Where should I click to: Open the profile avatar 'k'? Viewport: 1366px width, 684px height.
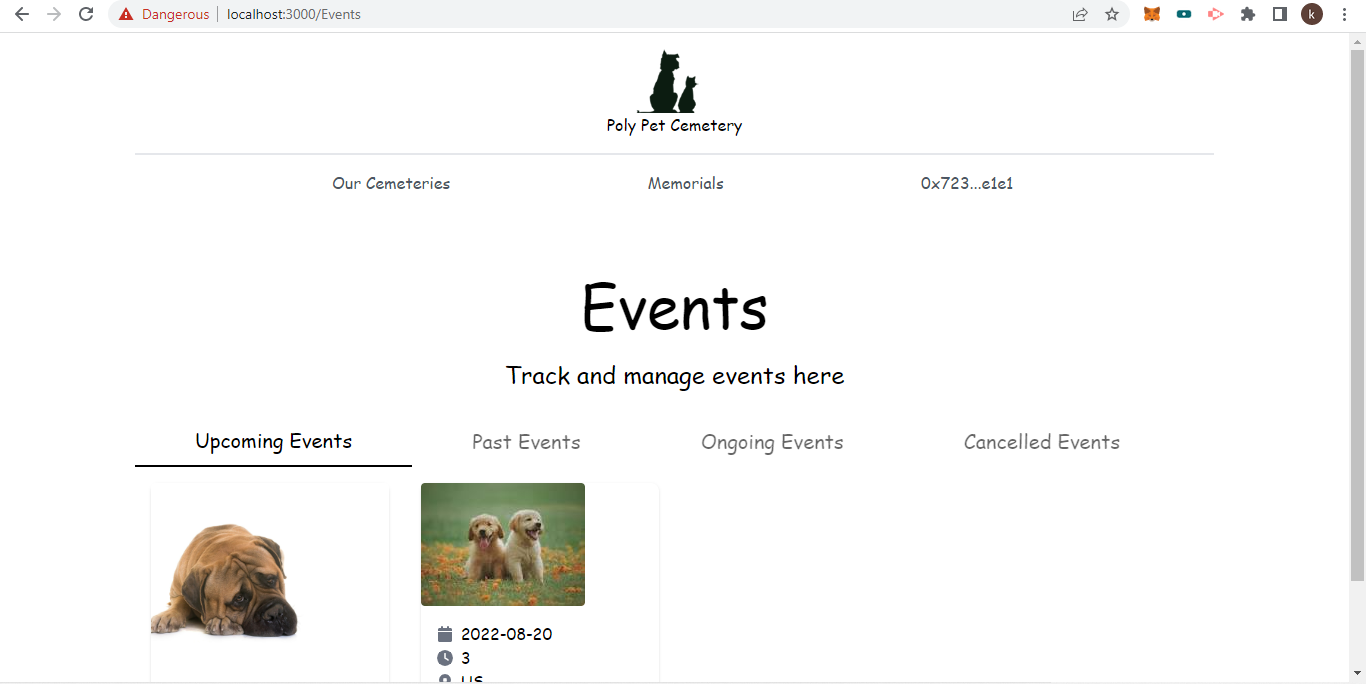tap(1312, 14)
